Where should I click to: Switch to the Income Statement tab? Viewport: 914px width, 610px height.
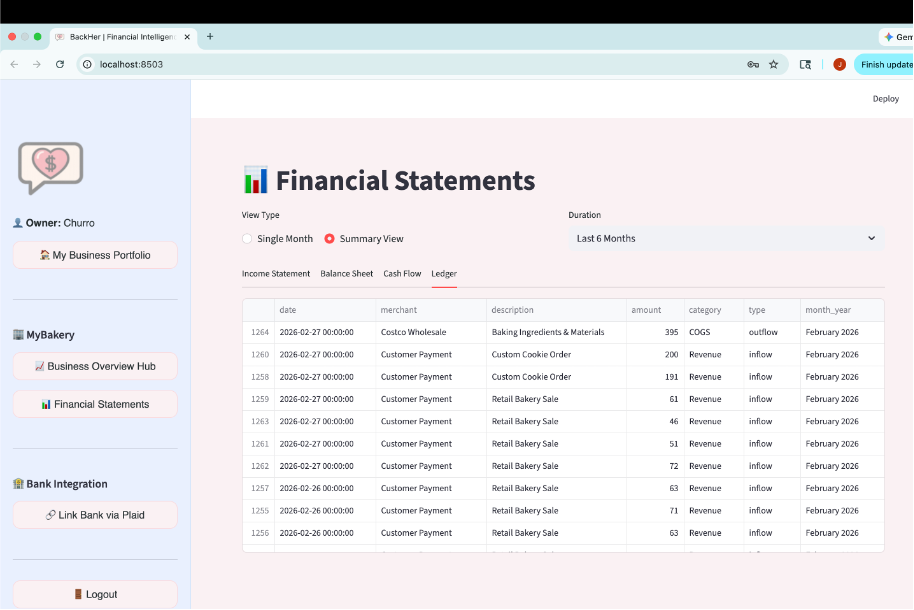pyautogui.click(x=276, y=274)
